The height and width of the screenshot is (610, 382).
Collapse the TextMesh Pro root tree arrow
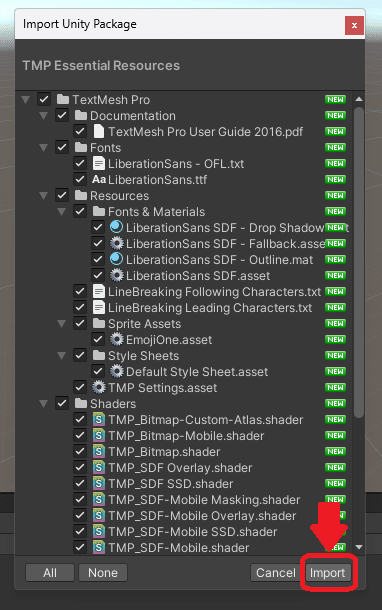tap(26, 100)
